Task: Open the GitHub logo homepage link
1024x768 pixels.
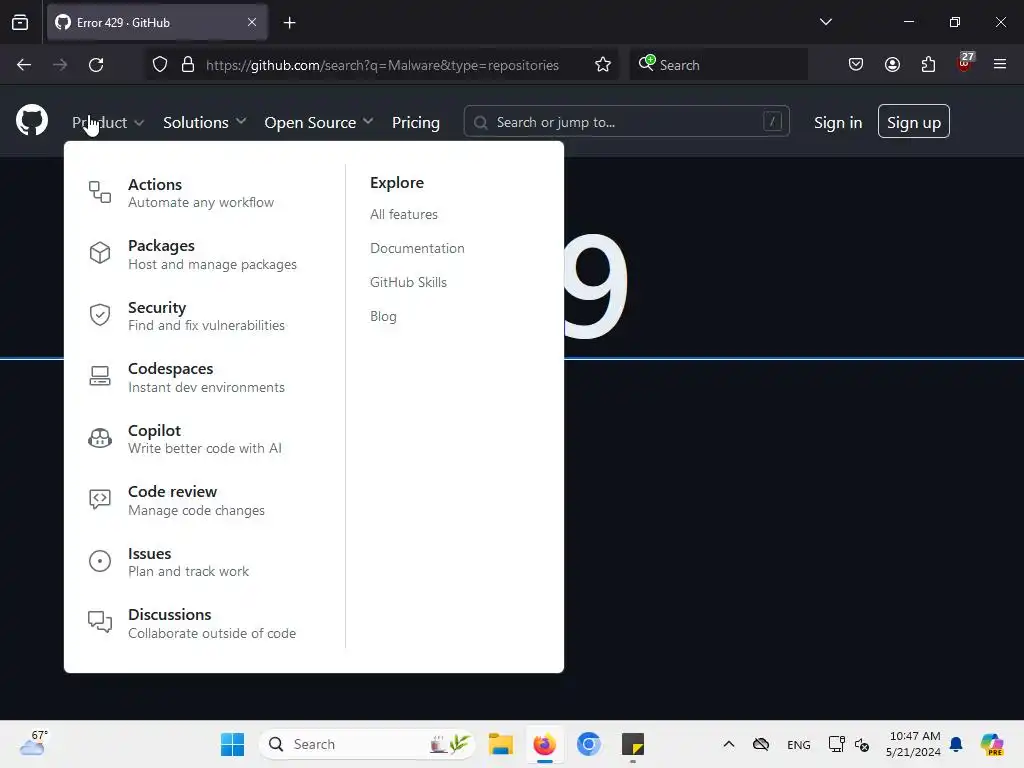Action: point(31,120)
